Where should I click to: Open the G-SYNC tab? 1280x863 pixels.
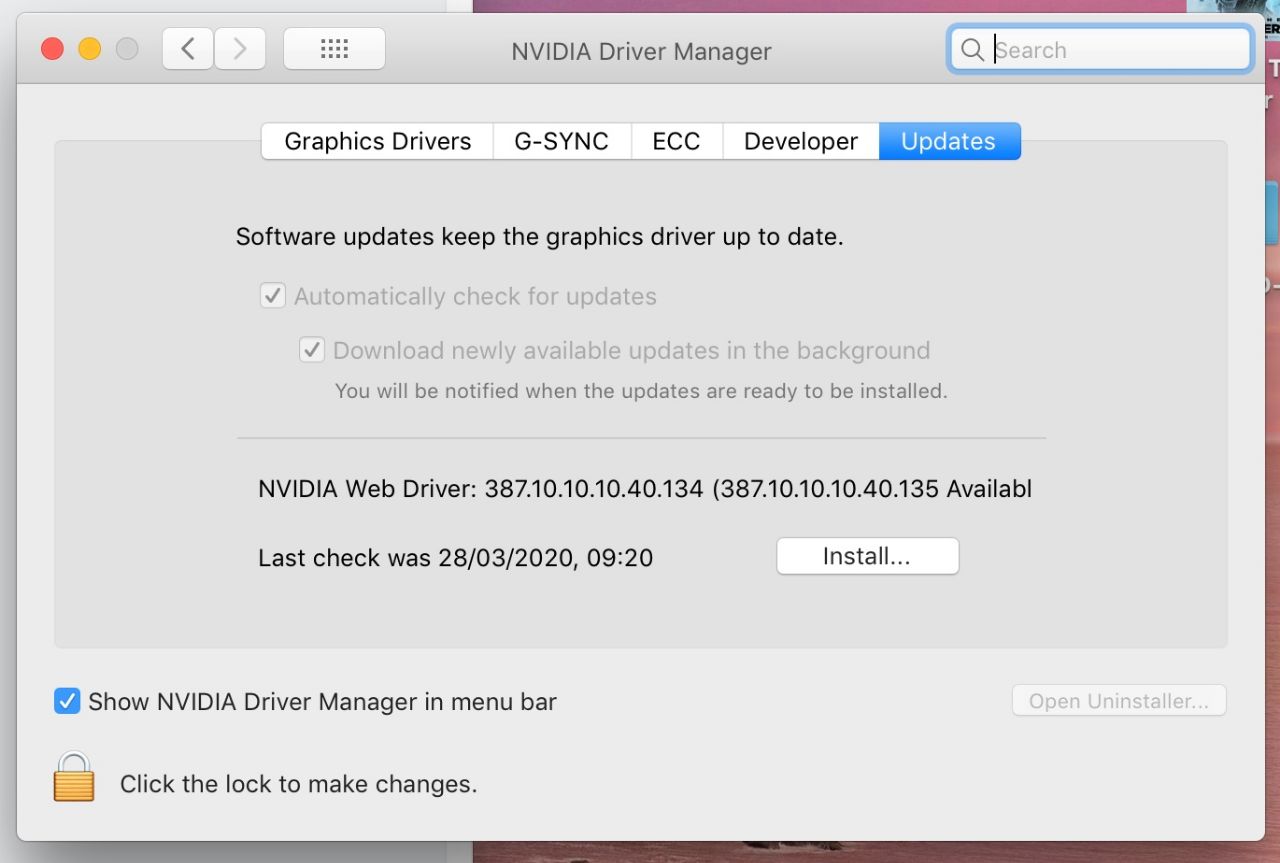(x=562, y=141)
